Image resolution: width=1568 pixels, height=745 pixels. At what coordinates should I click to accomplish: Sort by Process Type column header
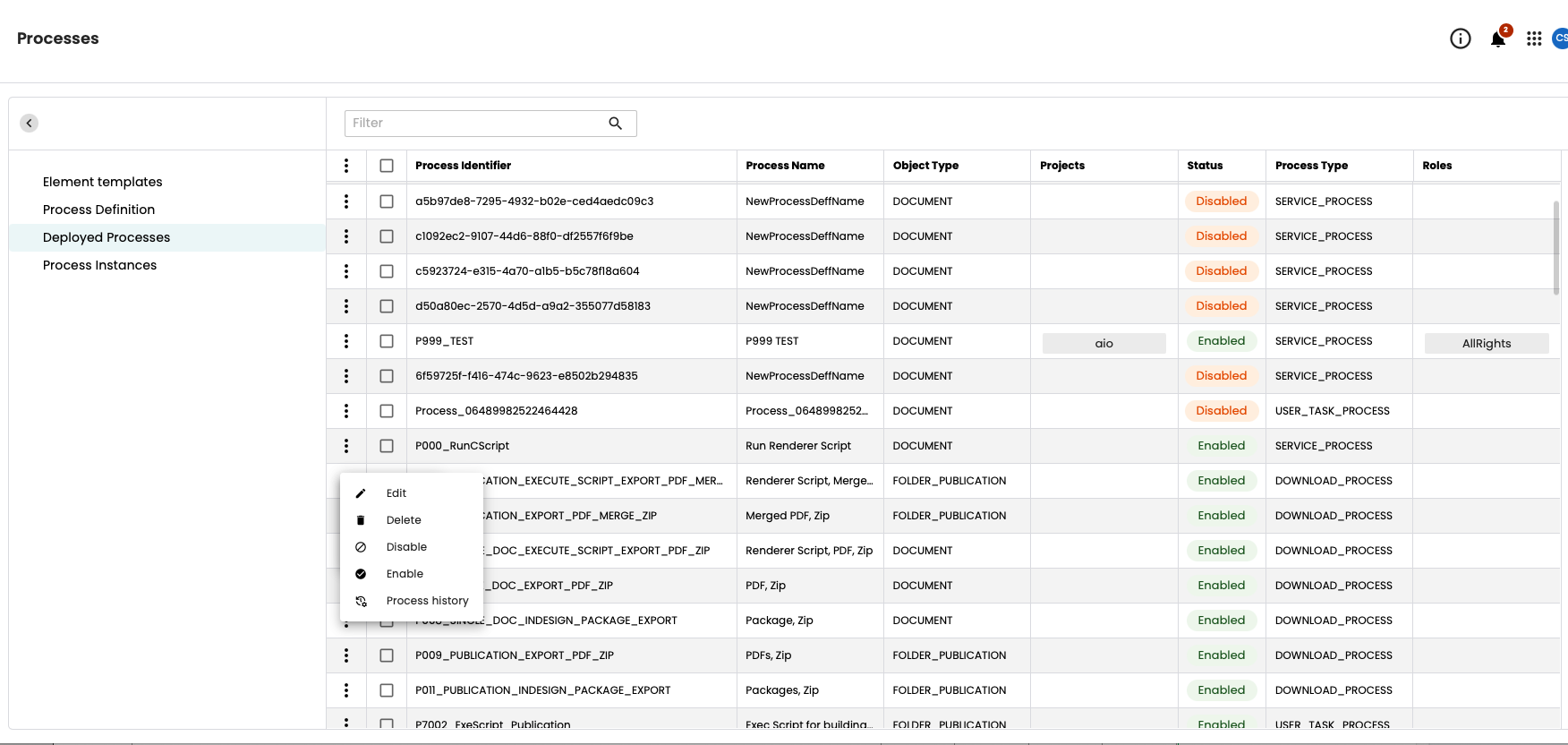click(x=1311, y=166)
